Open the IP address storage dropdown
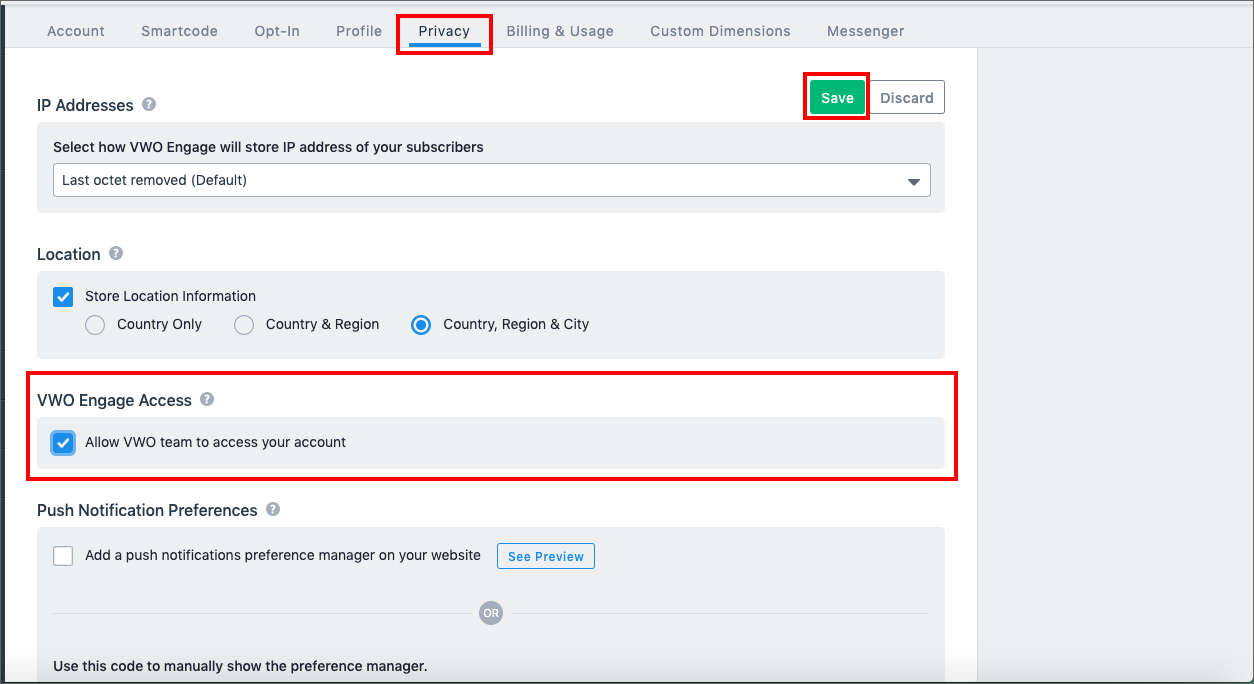 [492, 180]
